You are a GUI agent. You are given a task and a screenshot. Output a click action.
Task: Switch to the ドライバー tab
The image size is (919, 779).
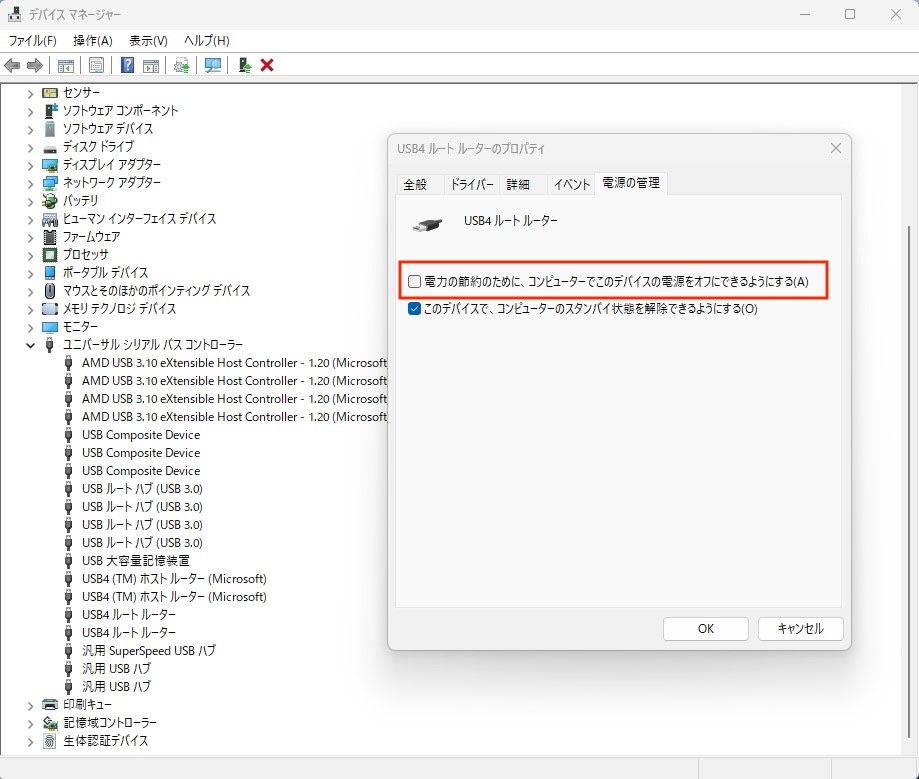pyautogui.click(x=472, y=184)
